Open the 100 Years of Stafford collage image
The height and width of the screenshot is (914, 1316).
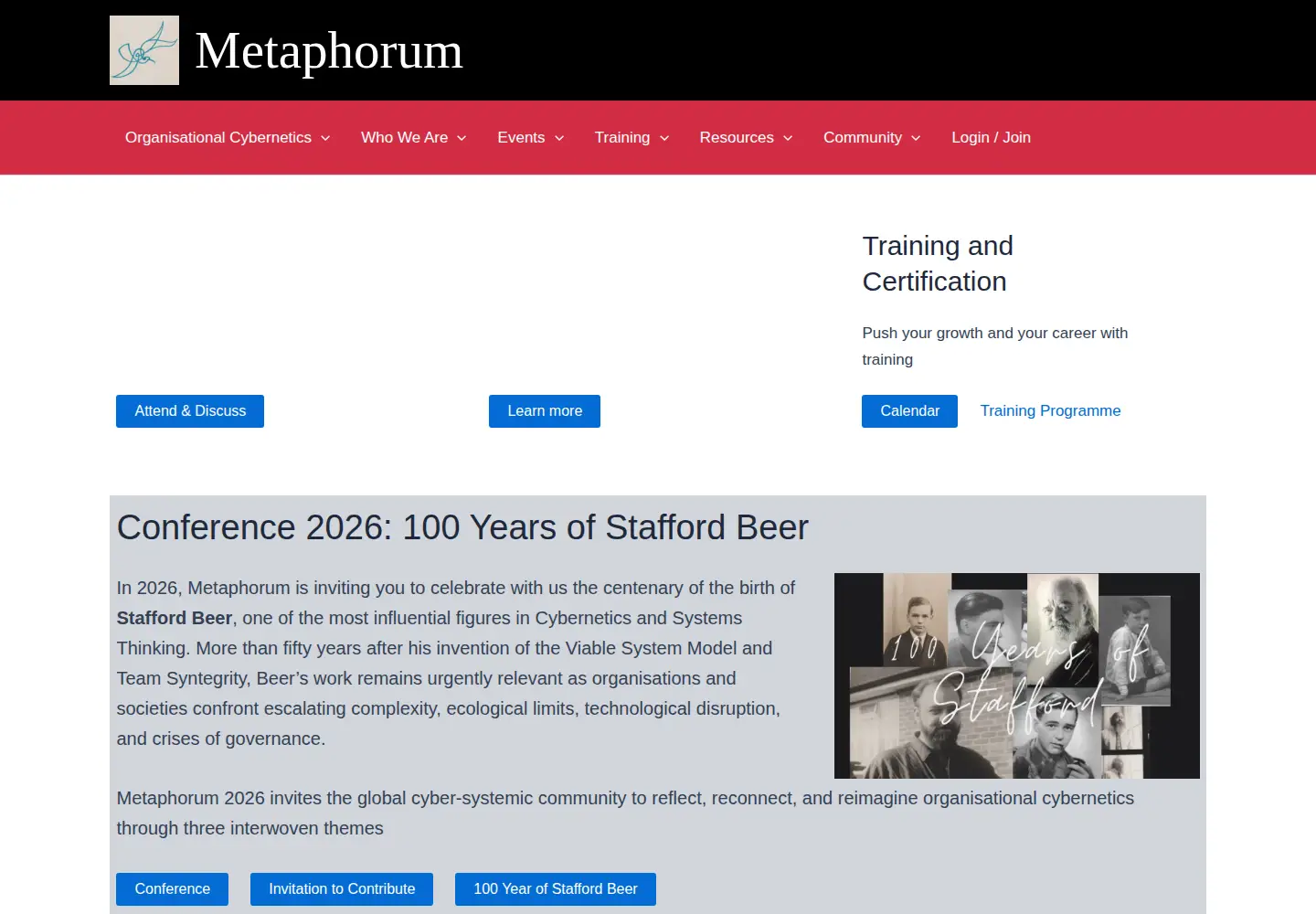tap(1017, 675)
